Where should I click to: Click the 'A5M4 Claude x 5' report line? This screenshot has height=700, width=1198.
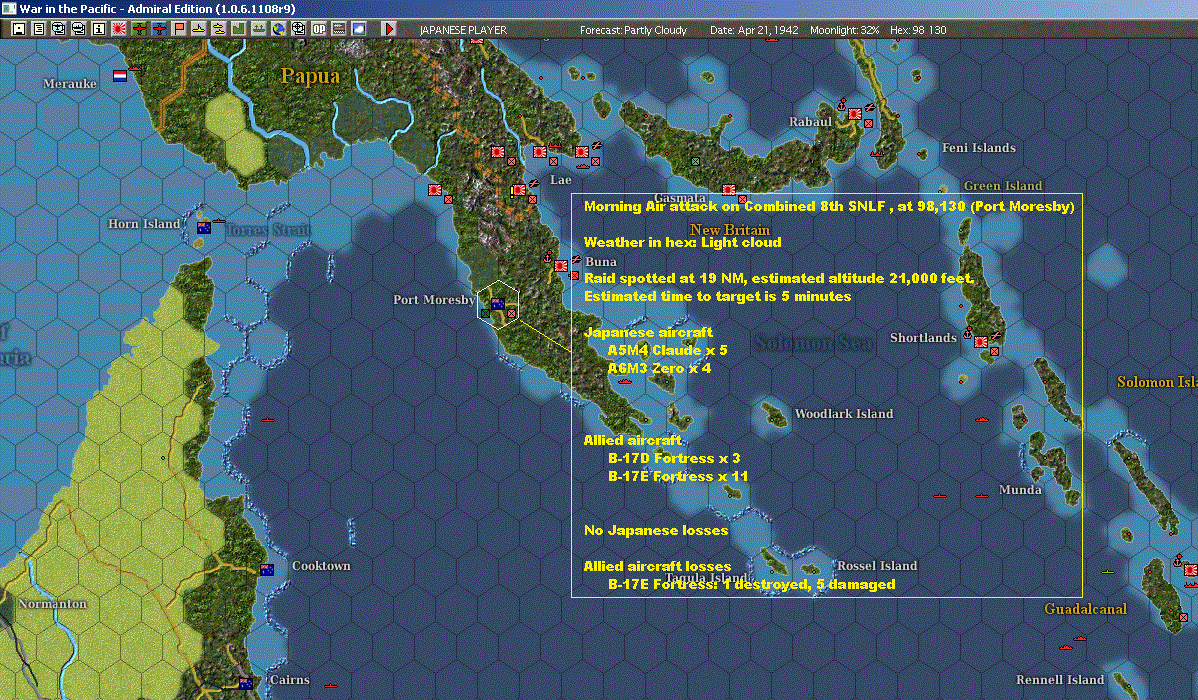click(667, 350)
